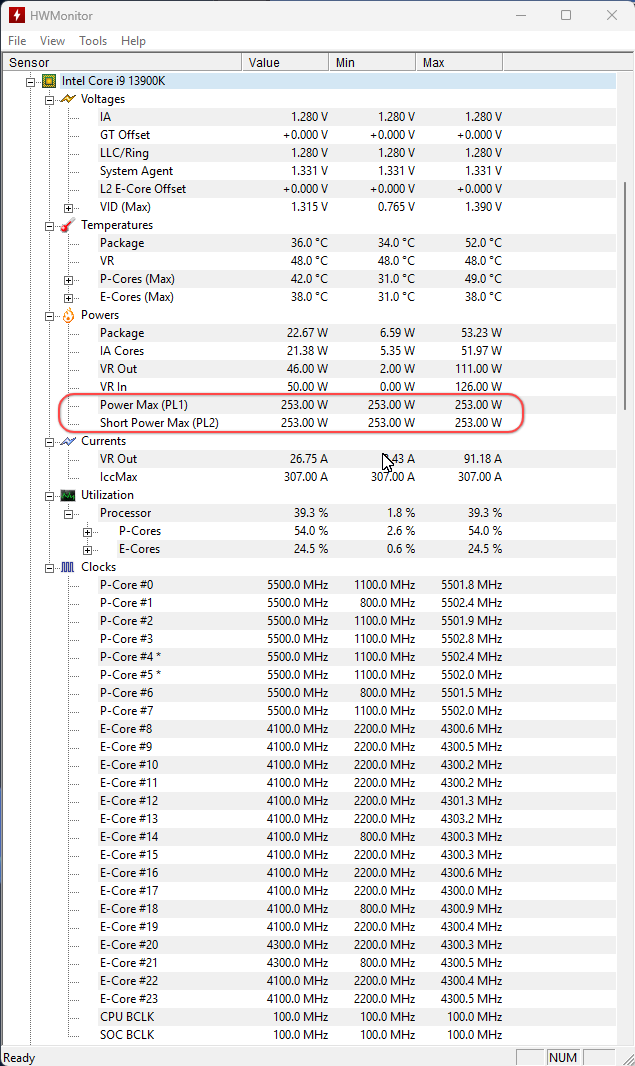The height and width of the screenshot is (1066, 635).
Task: Select the Short Power Max (PL2) row
Action: point(357,423)
